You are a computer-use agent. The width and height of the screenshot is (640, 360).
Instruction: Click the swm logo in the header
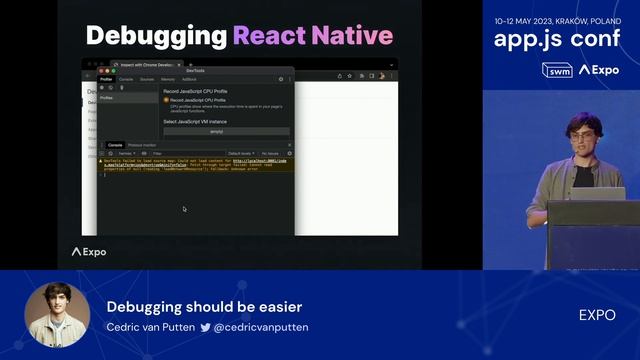click(x=557, y=70)
